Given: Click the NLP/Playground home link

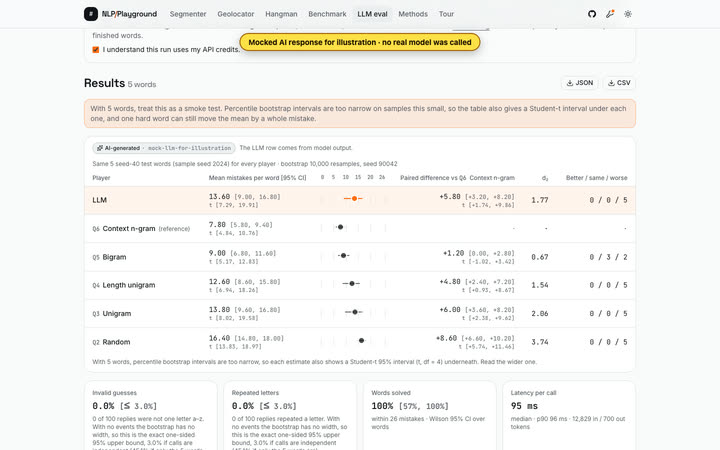Looking at the screenshot, I should point(121,14).
